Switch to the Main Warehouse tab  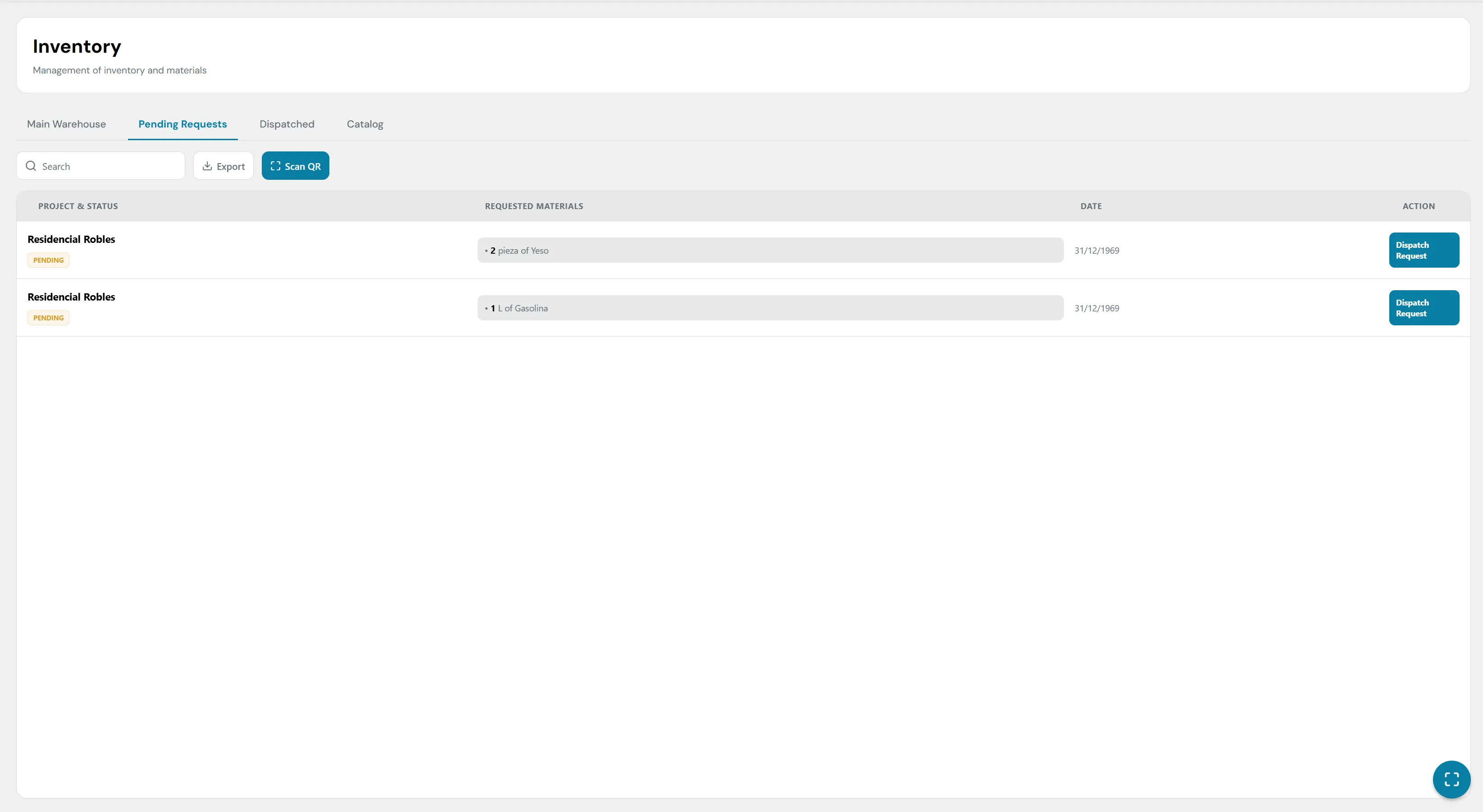(66, 124)
